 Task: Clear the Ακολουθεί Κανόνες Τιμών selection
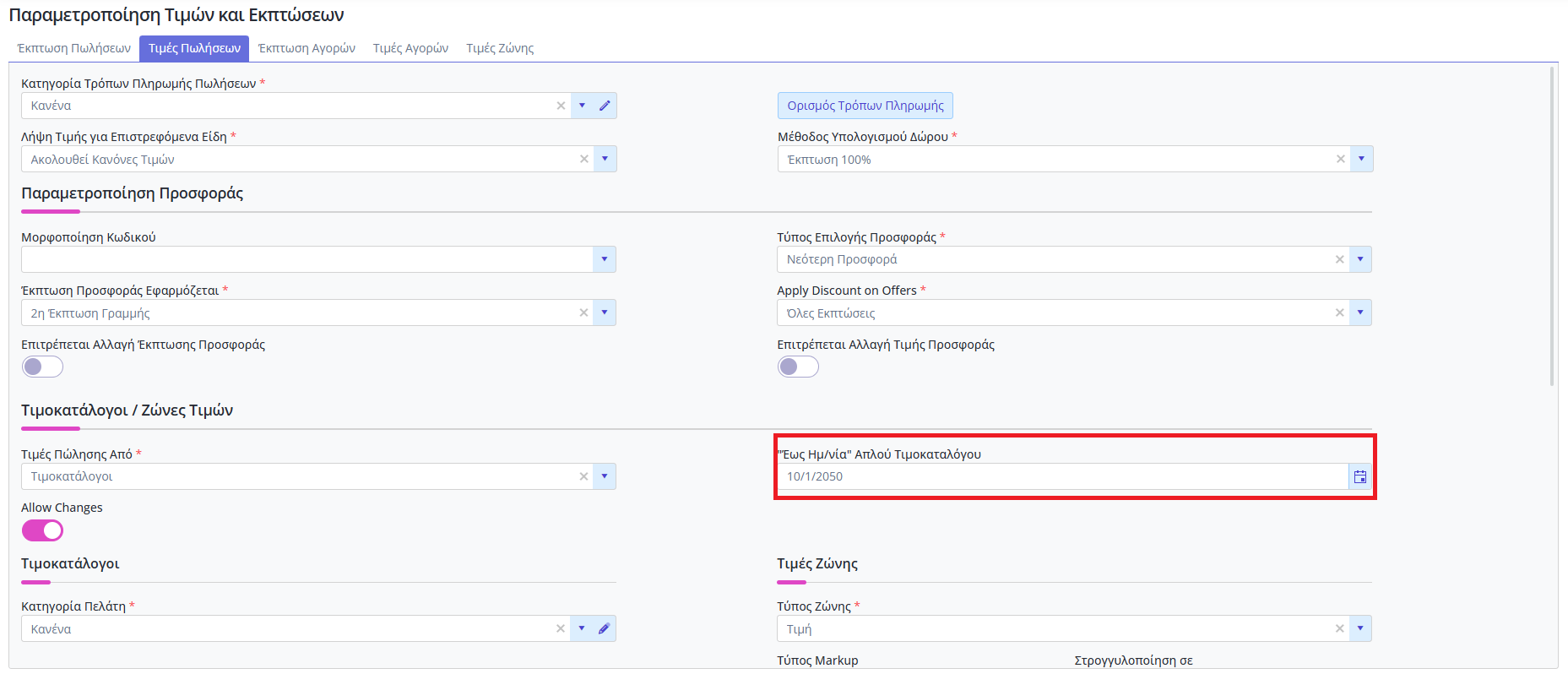click(583, 160)
